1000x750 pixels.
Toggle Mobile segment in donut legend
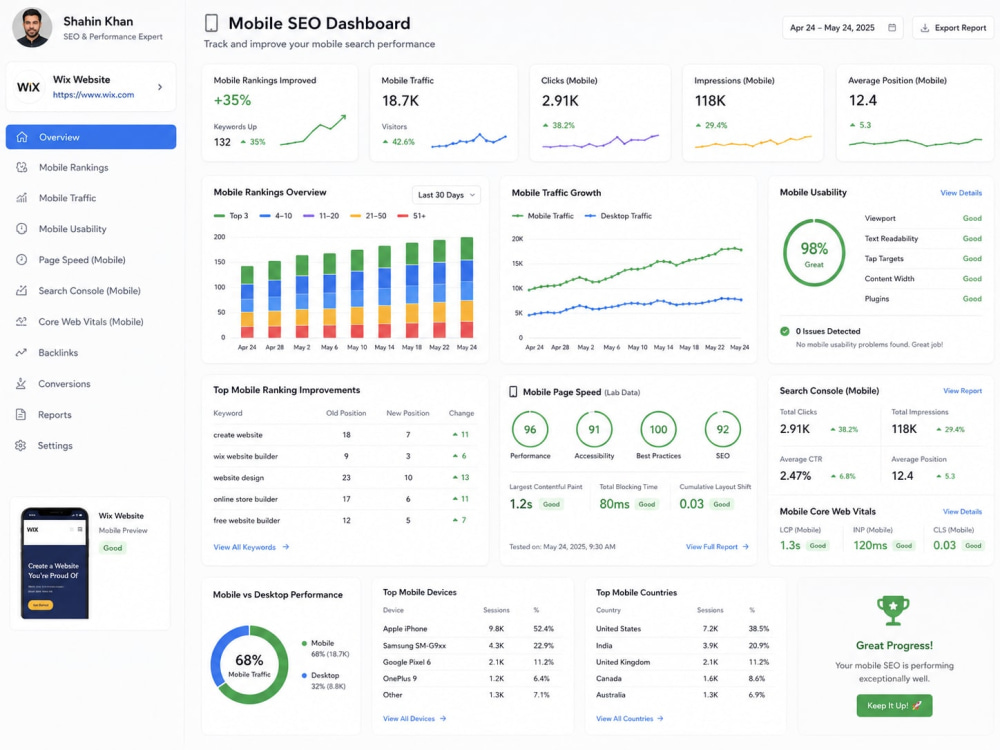tap(325, 648)
